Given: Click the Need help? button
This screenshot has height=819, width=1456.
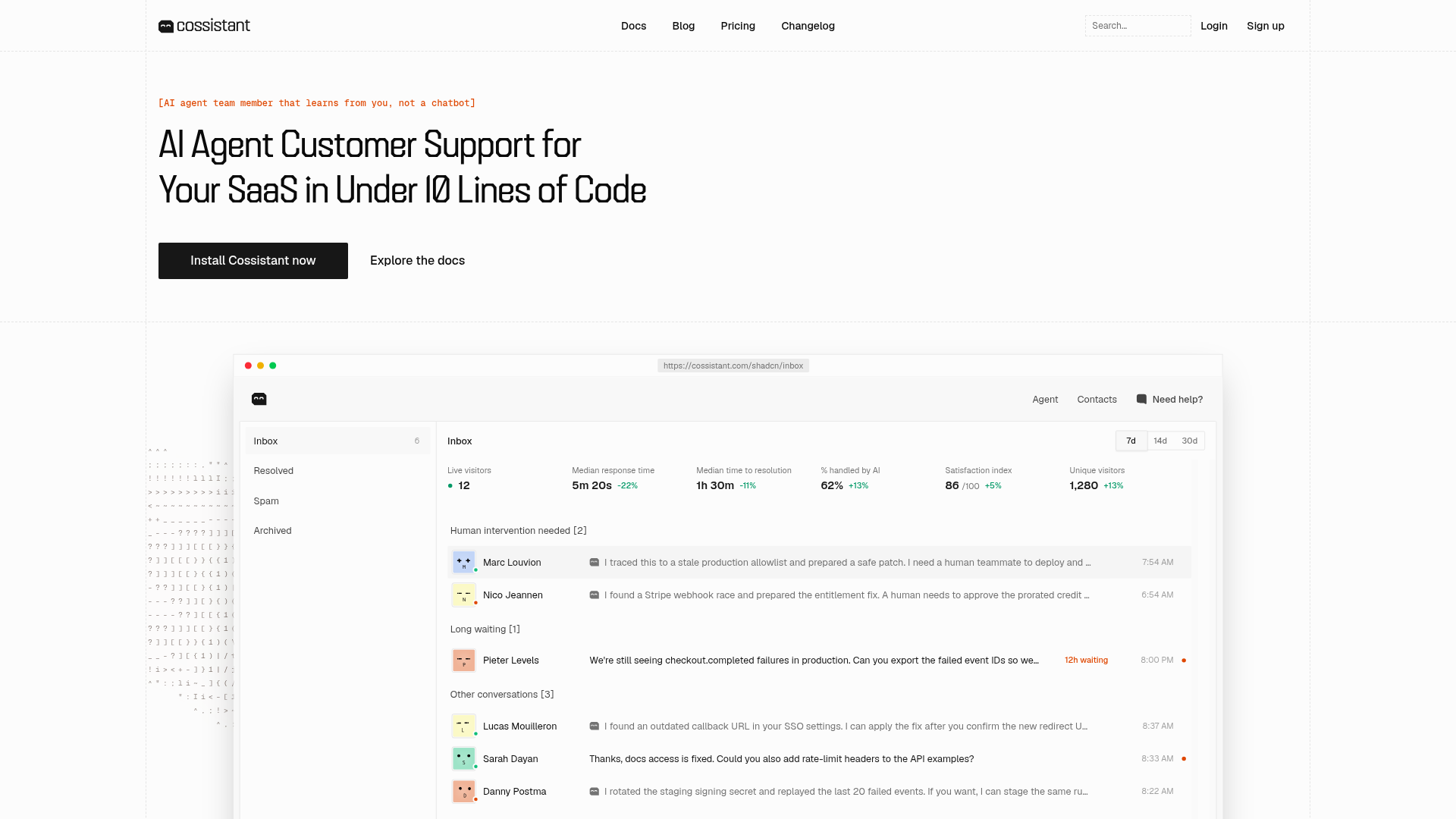Looking at the screenshot, I should (1169, 400).
